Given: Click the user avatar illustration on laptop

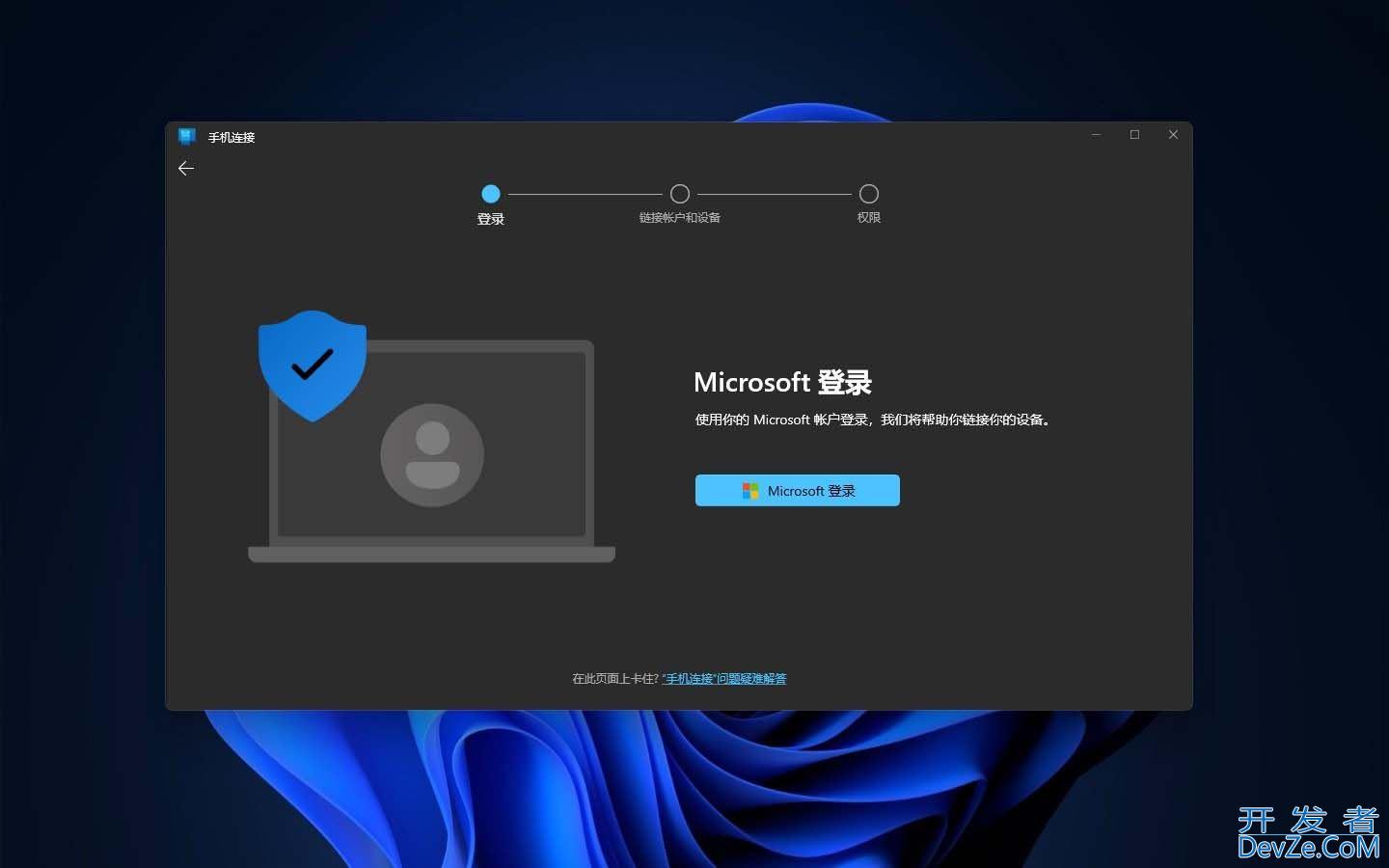Looking at the screenshot, I should [x=432, y=454].
